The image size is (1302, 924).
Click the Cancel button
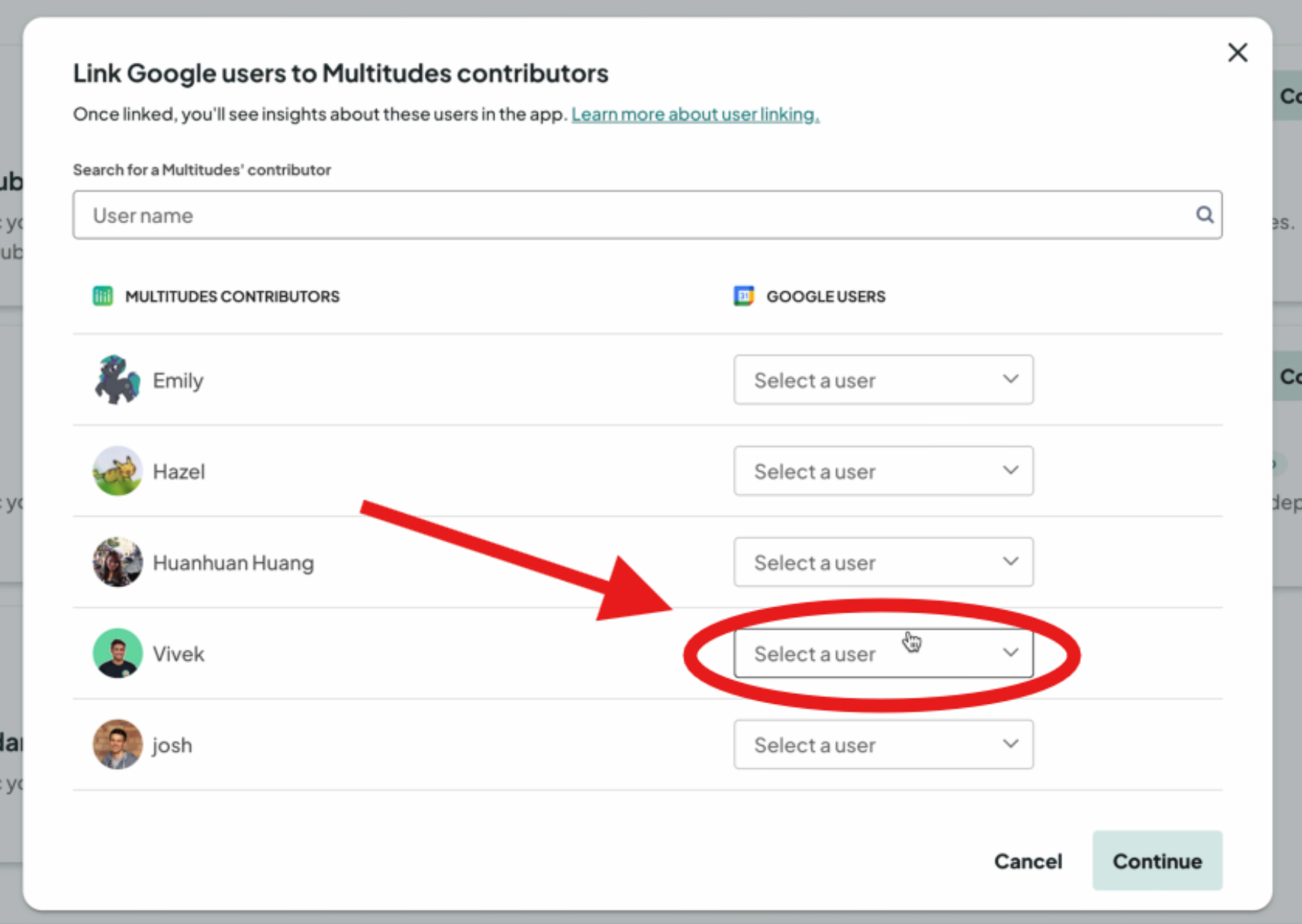tap(1027, 861)
